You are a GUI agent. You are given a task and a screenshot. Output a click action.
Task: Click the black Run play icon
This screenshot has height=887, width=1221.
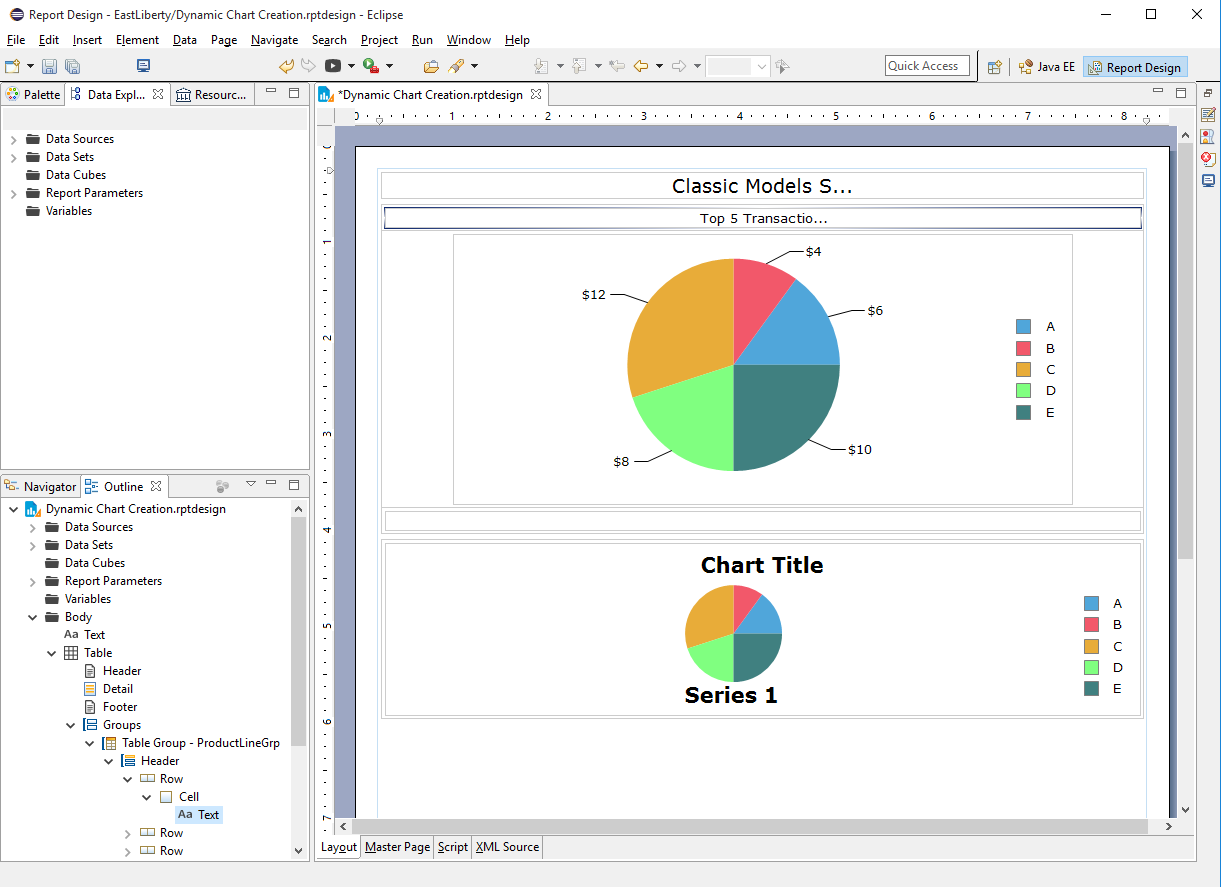click(333, 66)
